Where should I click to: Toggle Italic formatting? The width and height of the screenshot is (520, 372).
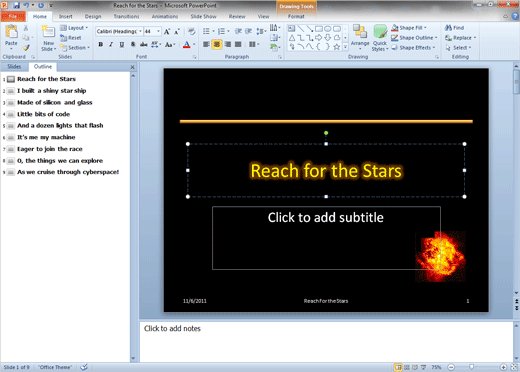[x=111, y=44]
